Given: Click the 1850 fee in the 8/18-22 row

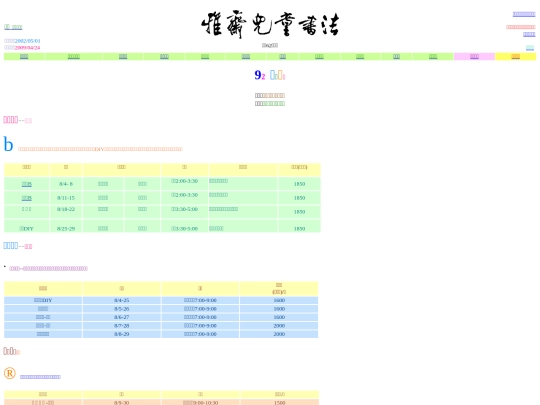Looking at the screenshot, I should click(299, 212).
